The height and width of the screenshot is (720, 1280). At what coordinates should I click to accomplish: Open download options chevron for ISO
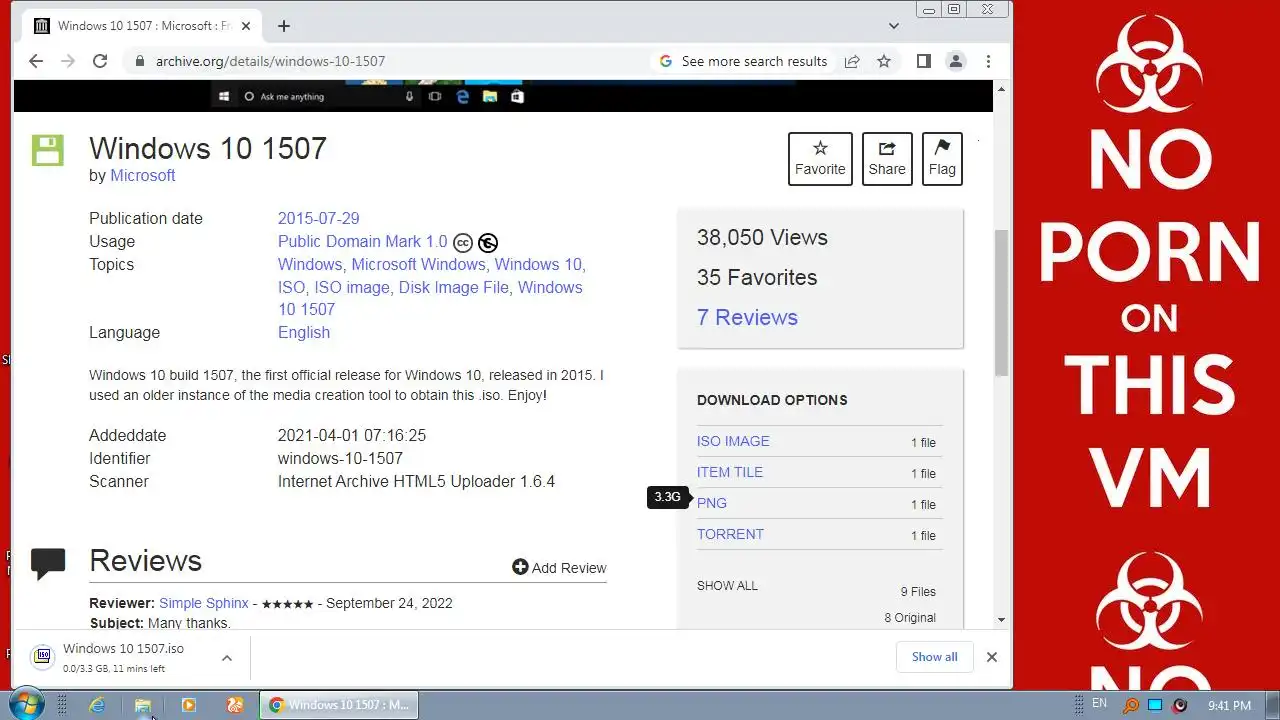(227, 657)
